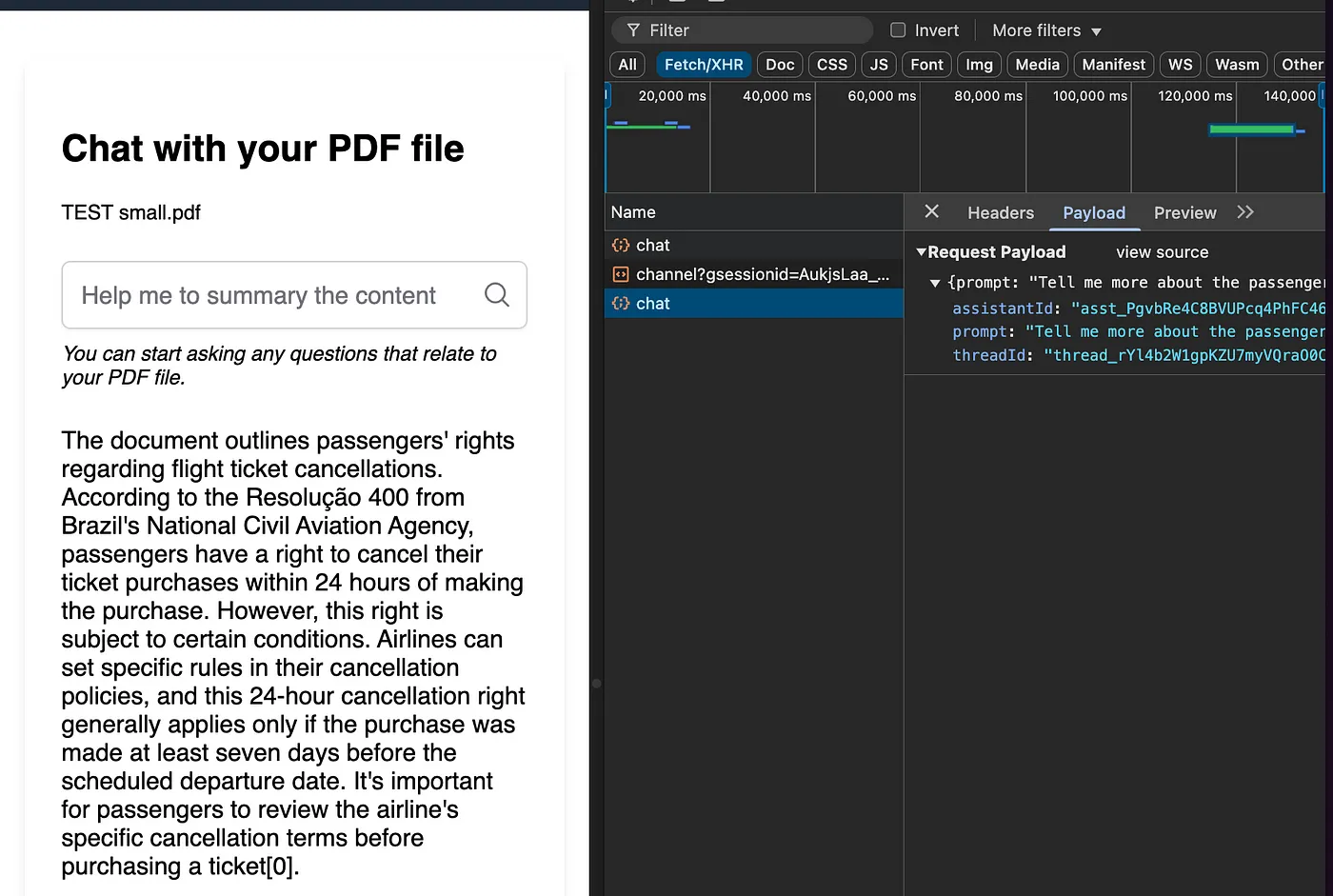Image resolution: width=1333 pixels, height=896 pixels.
Task: Open the More filters dropdown
Action: 1046,30
